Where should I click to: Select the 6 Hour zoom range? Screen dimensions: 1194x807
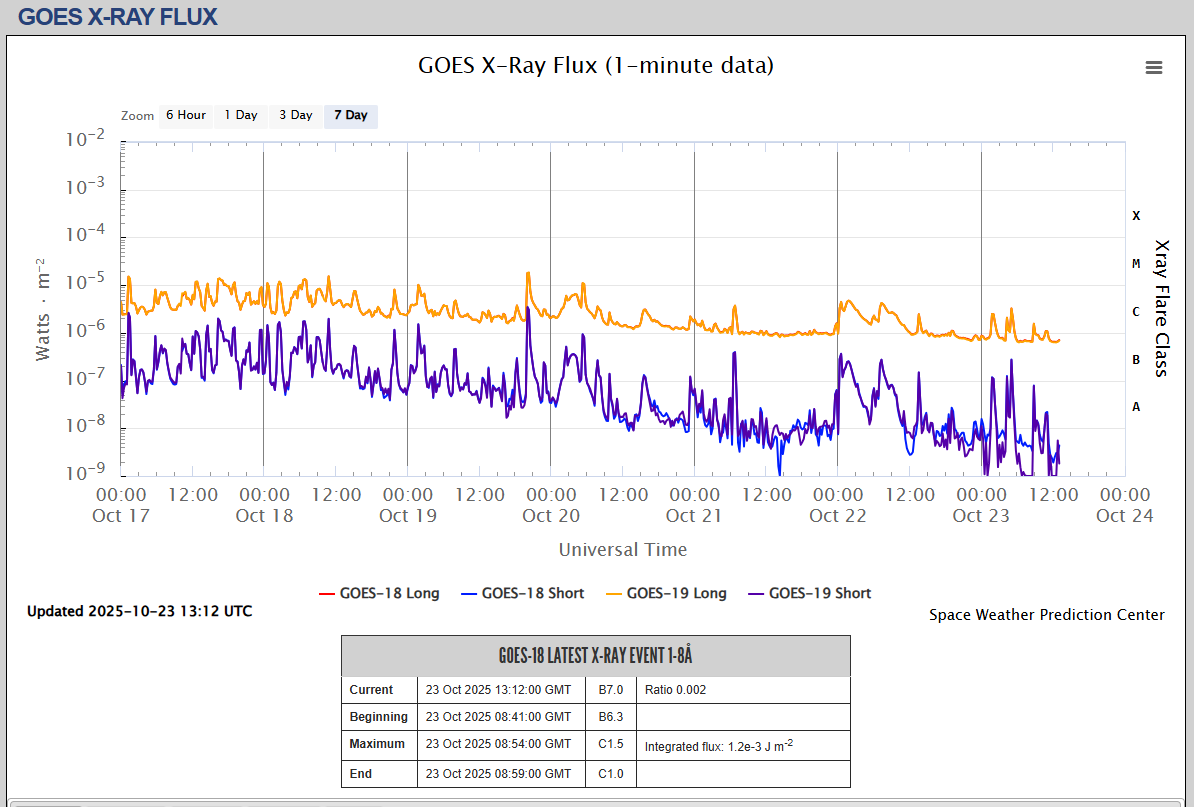pos(185,115)
